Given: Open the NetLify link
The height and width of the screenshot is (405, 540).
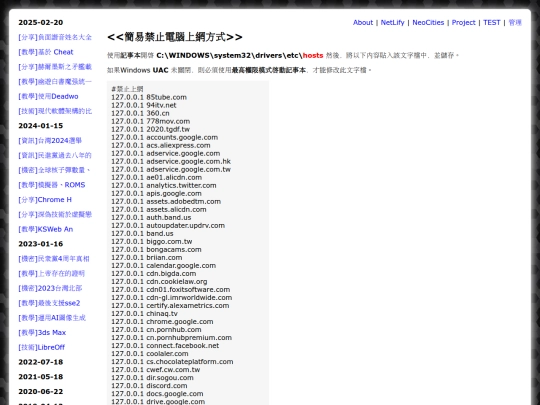Looking at the screenshot, I should [x=392, y=22].
